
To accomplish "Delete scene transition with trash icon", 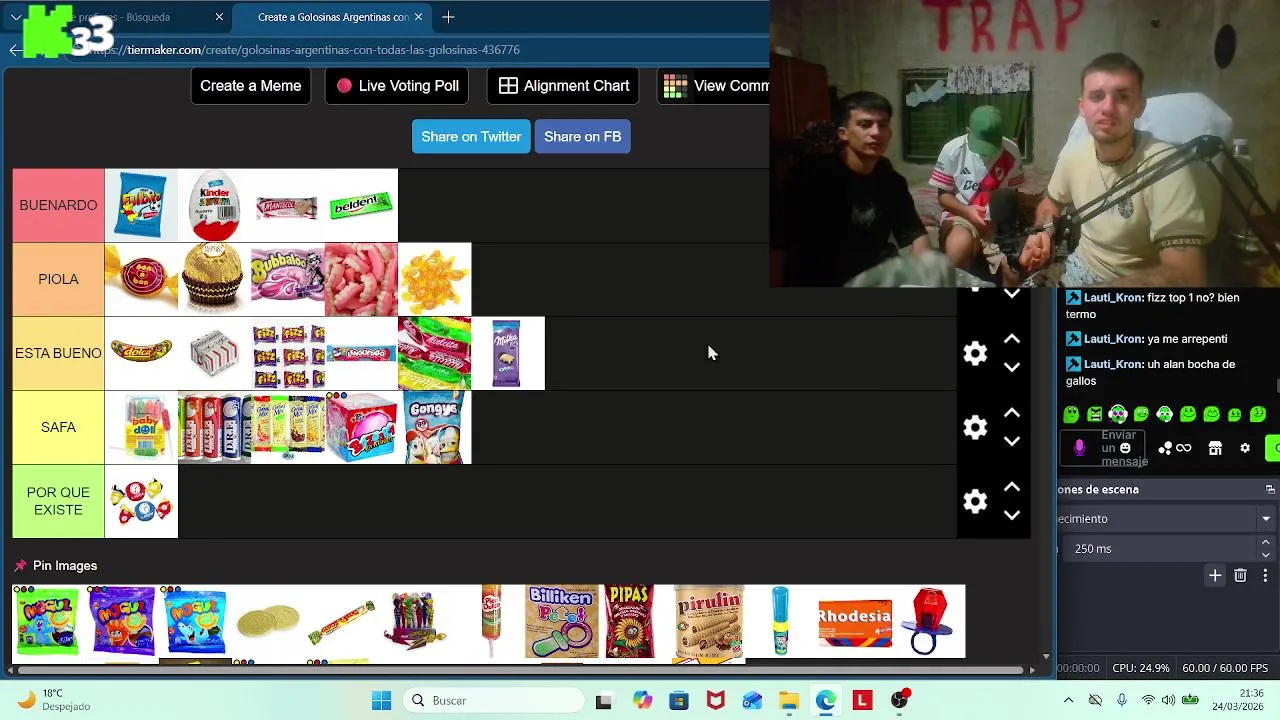I will tap(1240, 576).
